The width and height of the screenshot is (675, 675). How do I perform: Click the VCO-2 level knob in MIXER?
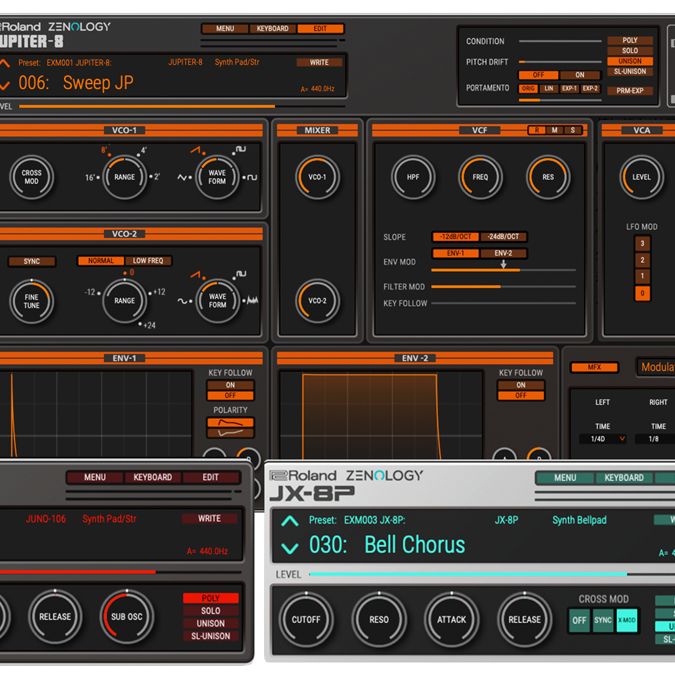coord(317,301)
